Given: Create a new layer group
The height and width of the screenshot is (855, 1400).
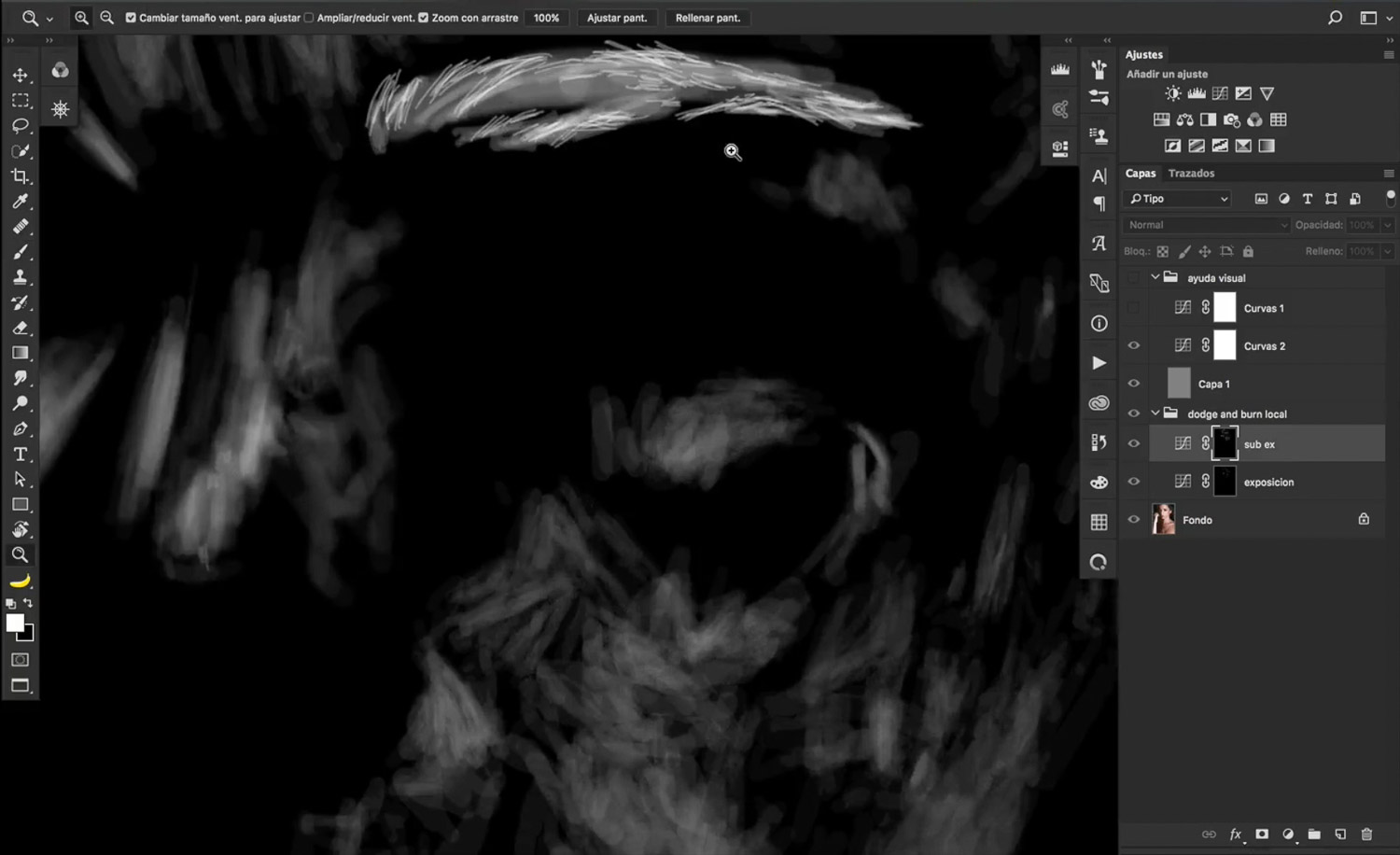Looking at the screenshot, I should (x=1314, y=834).
